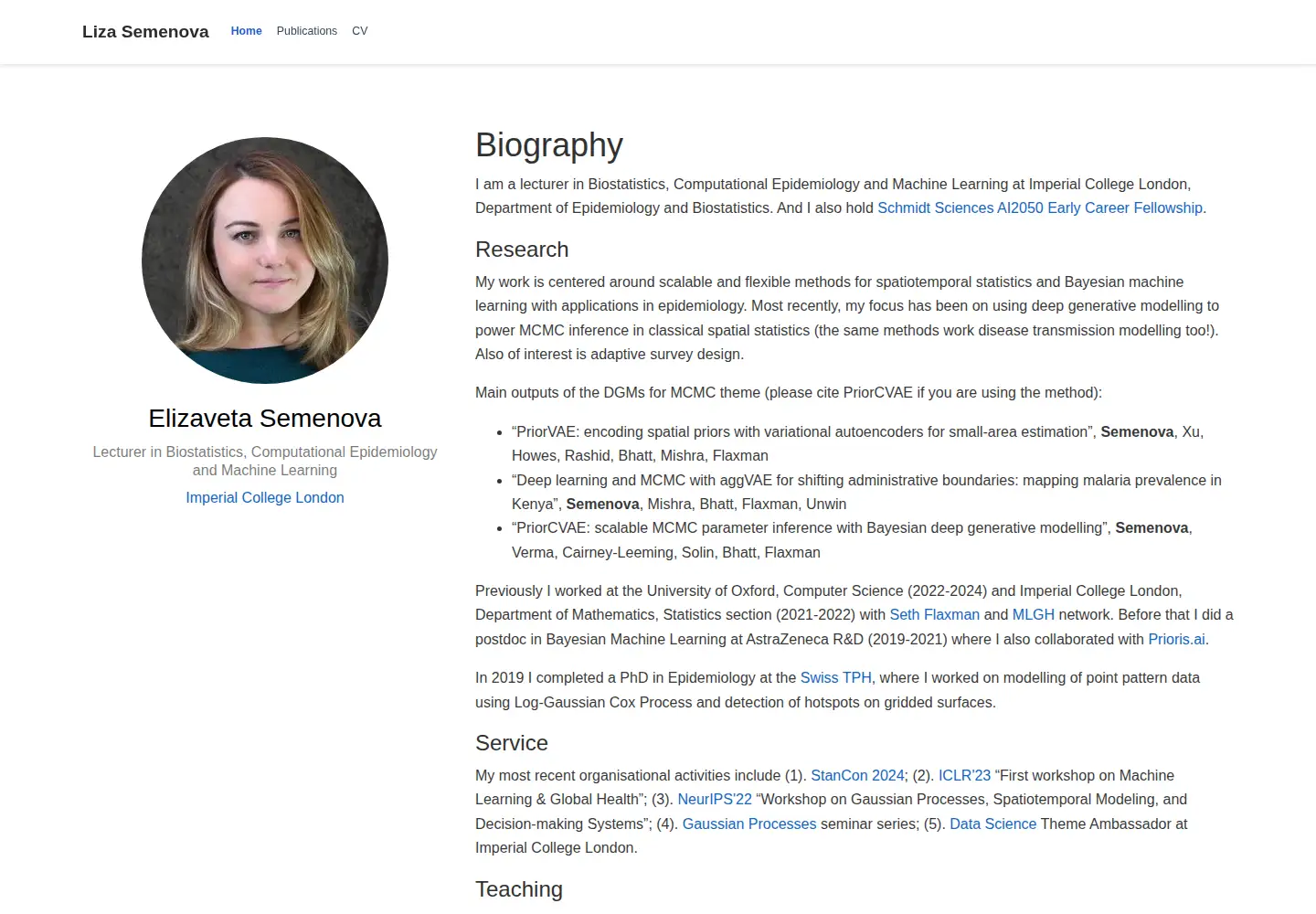Open the Liza Semenova site title
This screenshot has width=1316, height=914.
pyautogui.click(x=145, y=31)
